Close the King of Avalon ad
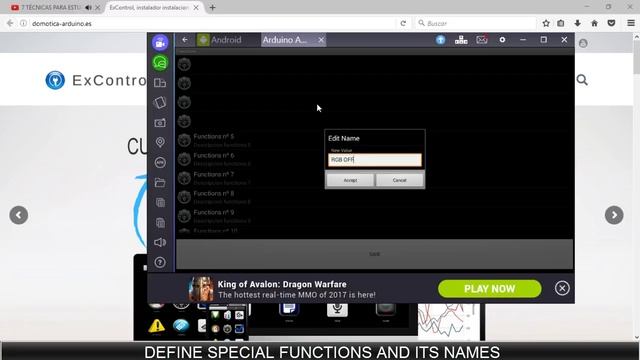This screenshot has width=640, height=360. (x=562, y=288)
